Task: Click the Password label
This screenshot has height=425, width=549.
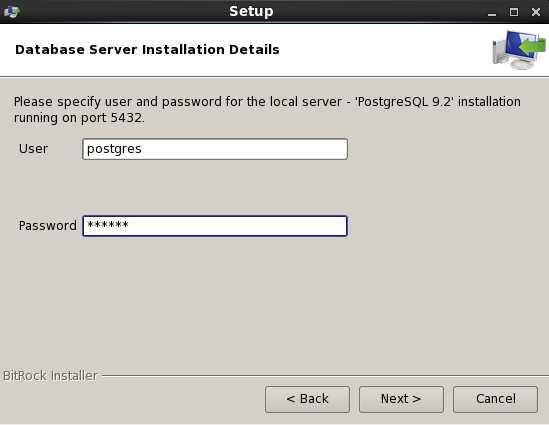Action: 48,226
